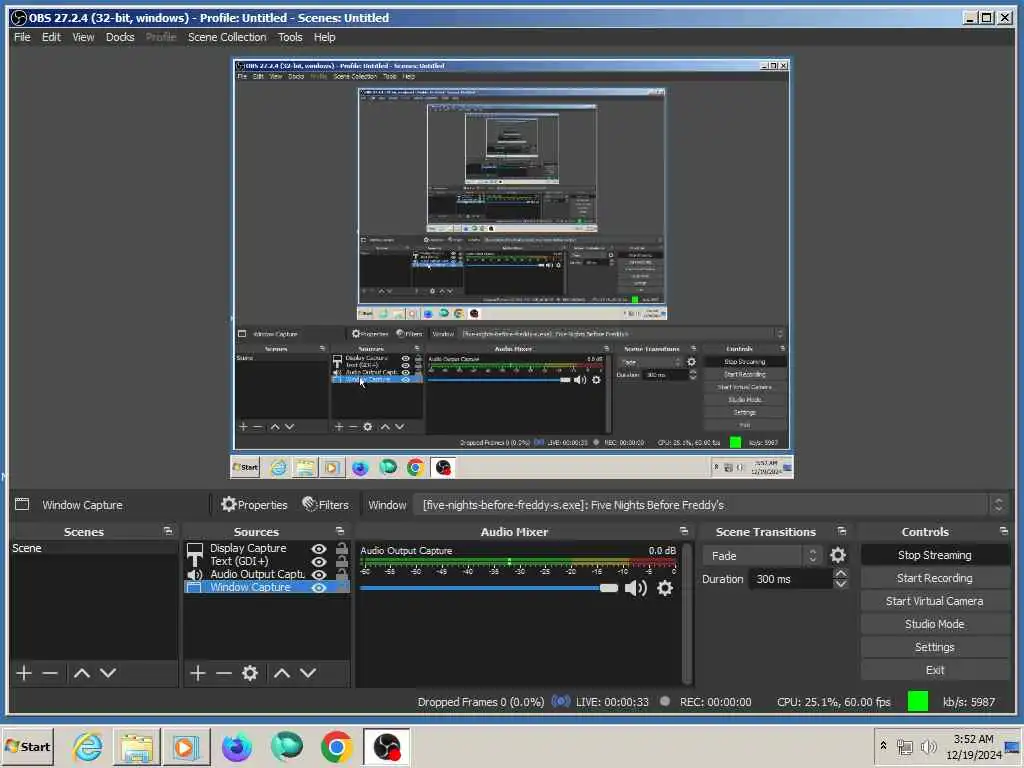This screenshot has height=768, width=1024.
Task: Open the Edit menu
Action: (x=51, y=37)
